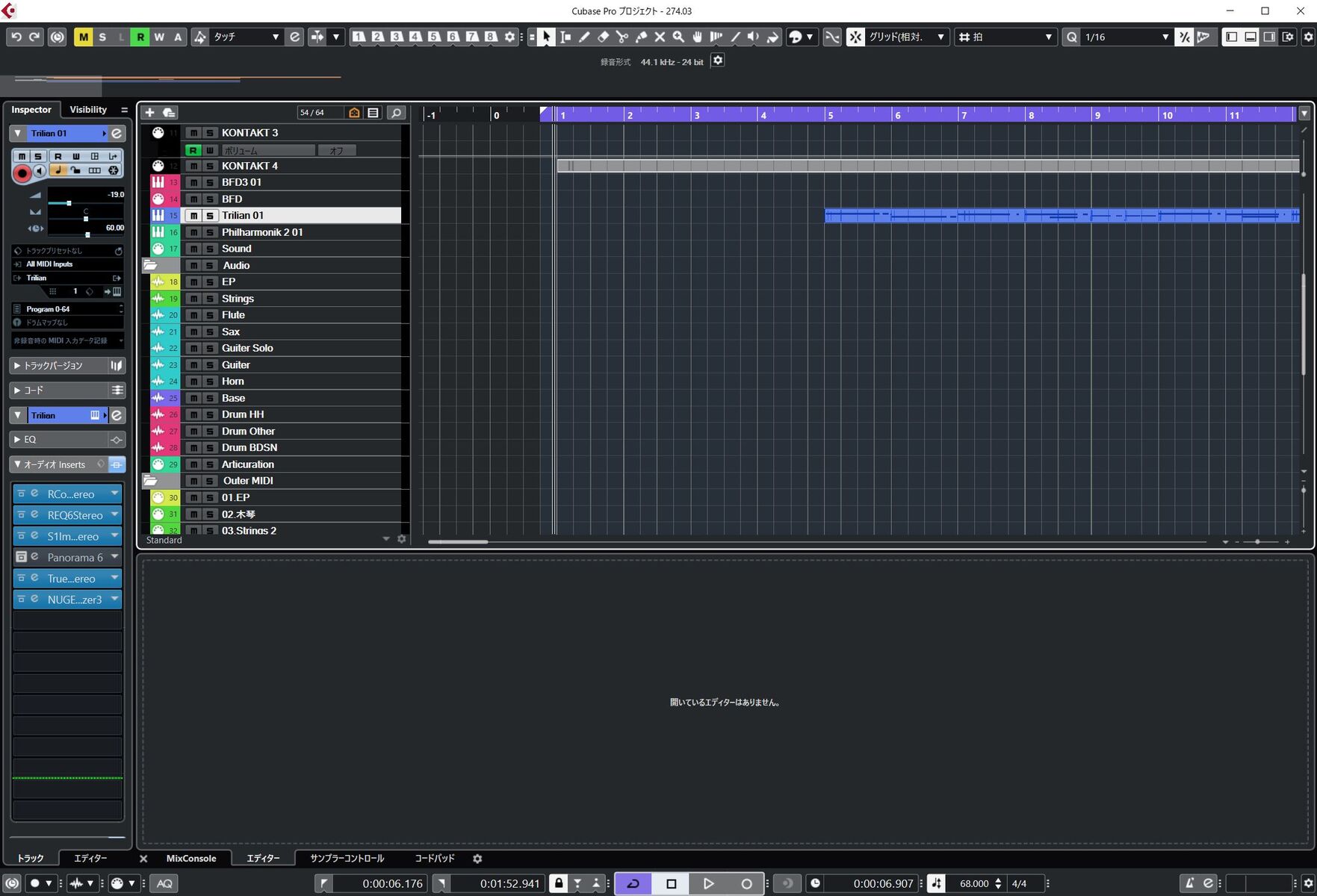Click the redo arrow icon

pos(34,37)
